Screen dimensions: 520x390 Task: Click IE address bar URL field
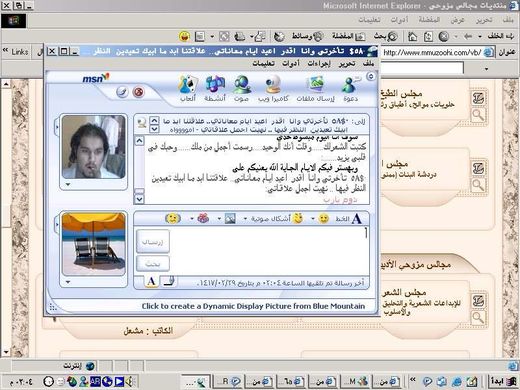pos(432,52)
